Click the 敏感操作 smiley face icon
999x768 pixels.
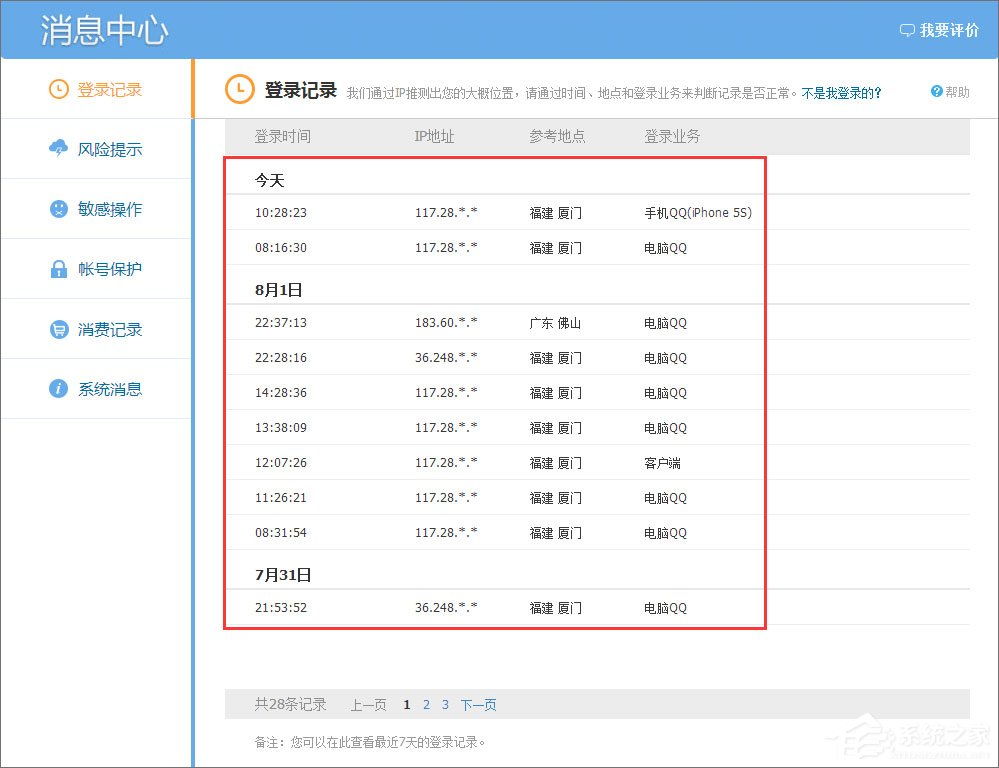(60, 209)
